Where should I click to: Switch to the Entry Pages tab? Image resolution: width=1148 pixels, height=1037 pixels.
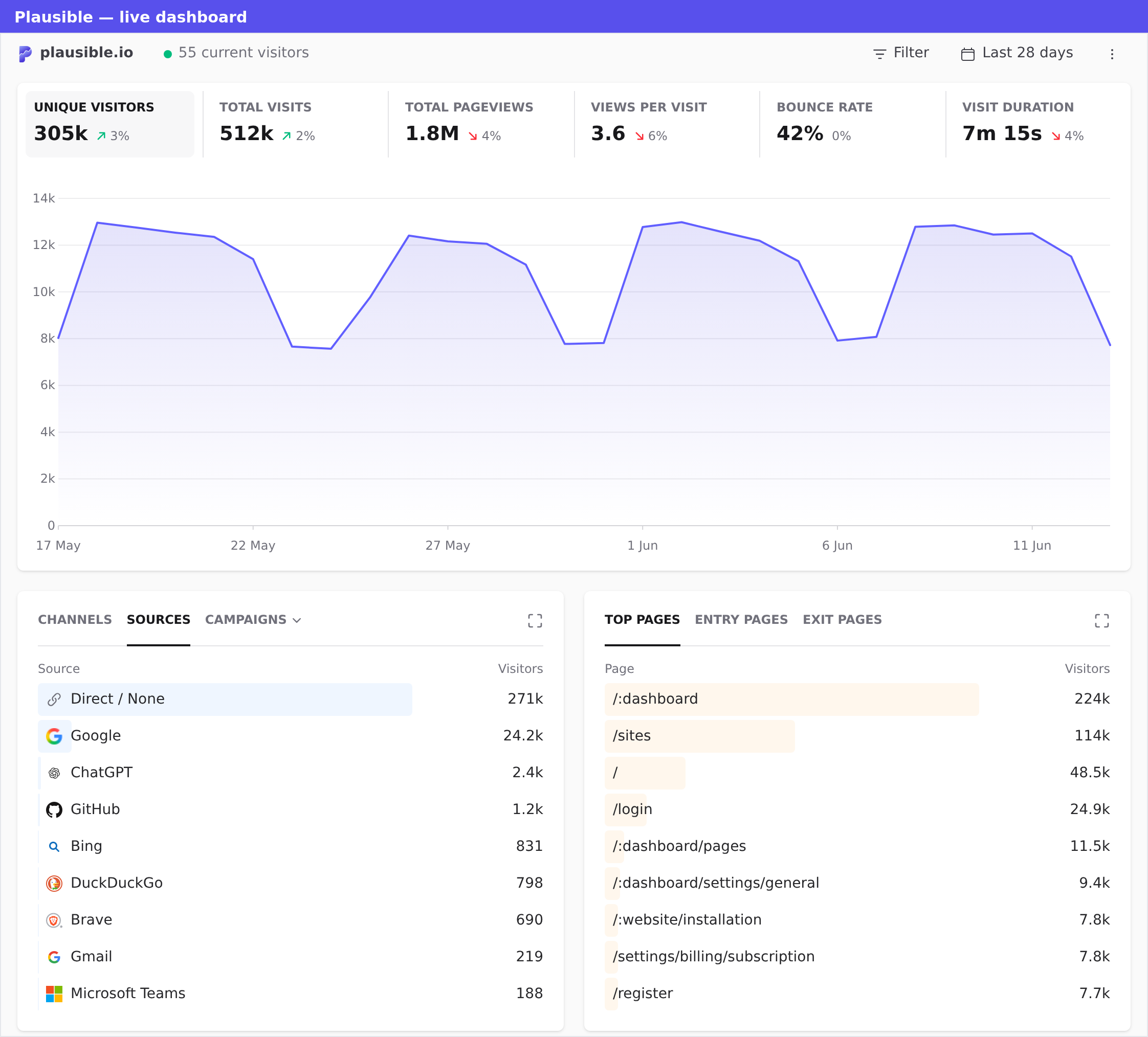(x=741, y=619)
